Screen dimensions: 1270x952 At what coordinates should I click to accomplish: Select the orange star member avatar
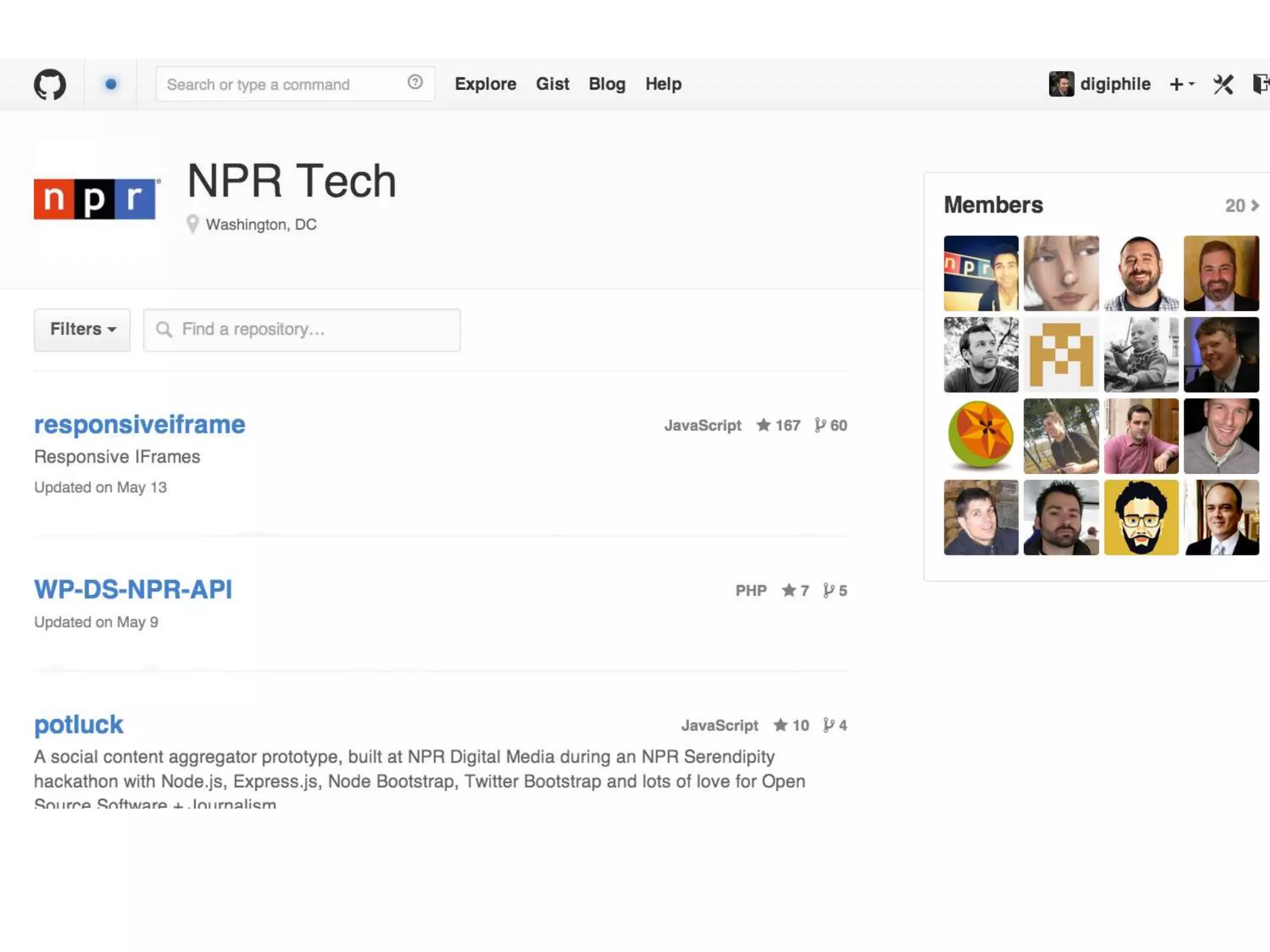click(x=980, y=436)
